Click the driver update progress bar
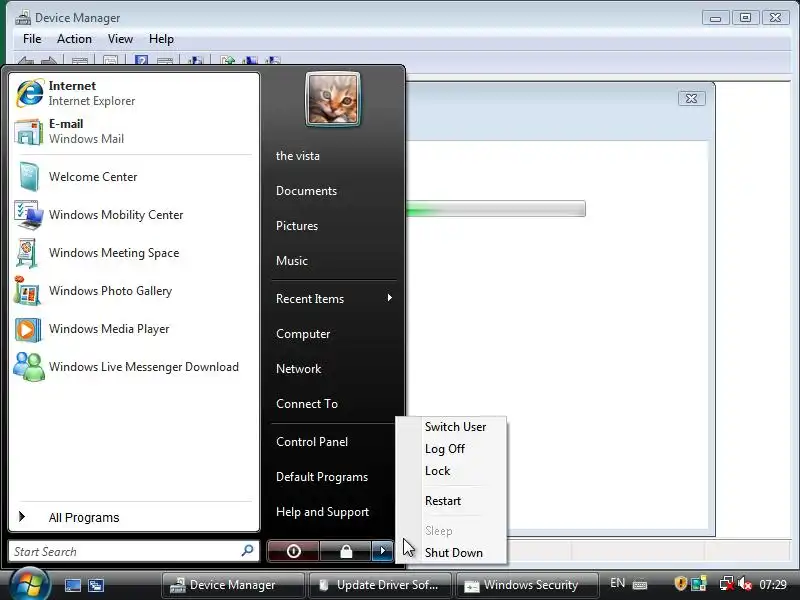 click(x=496, y=209)
